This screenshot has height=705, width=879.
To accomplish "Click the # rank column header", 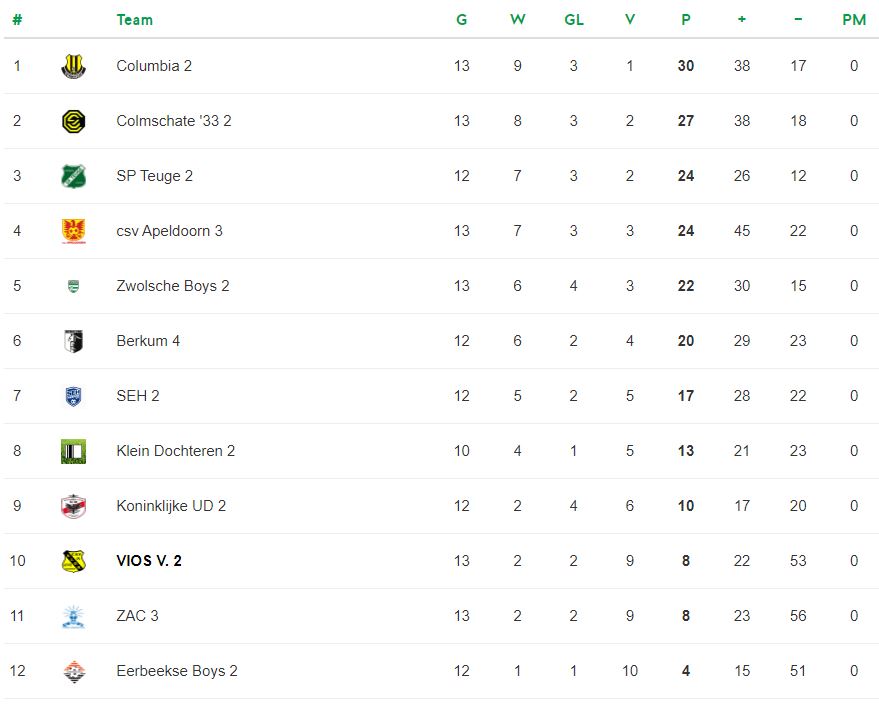I will click(x=17, y=20).
